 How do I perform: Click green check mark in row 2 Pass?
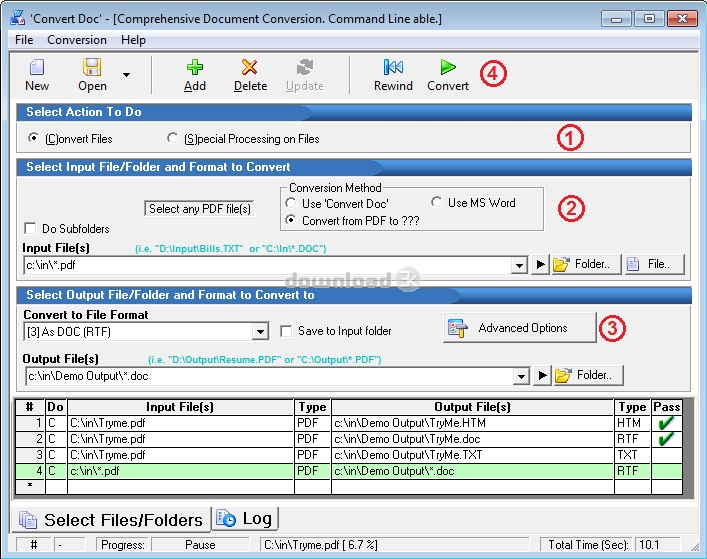[x=666, y=439]
